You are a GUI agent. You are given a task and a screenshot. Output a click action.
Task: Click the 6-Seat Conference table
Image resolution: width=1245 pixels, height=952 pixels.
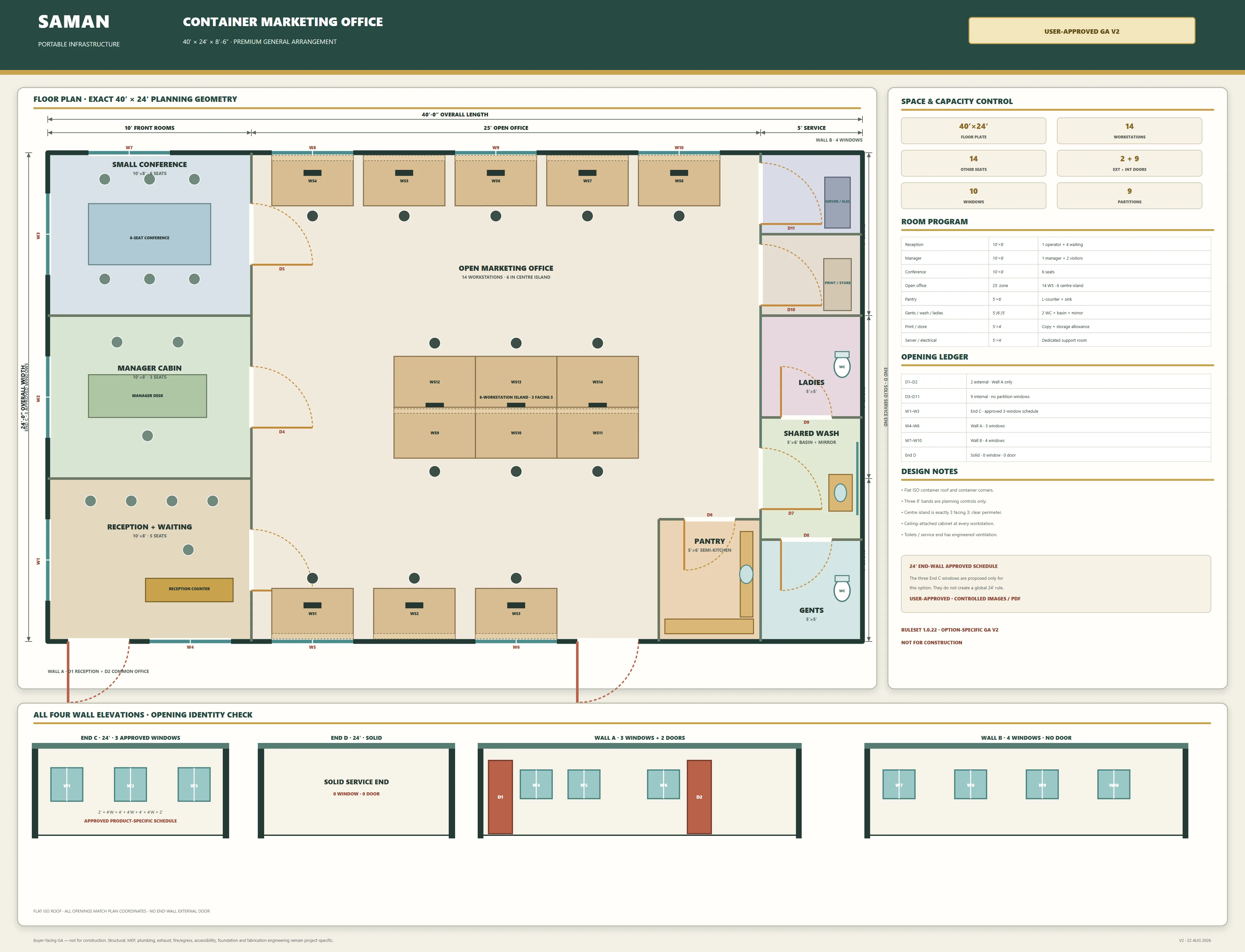[x=150, y=234]
